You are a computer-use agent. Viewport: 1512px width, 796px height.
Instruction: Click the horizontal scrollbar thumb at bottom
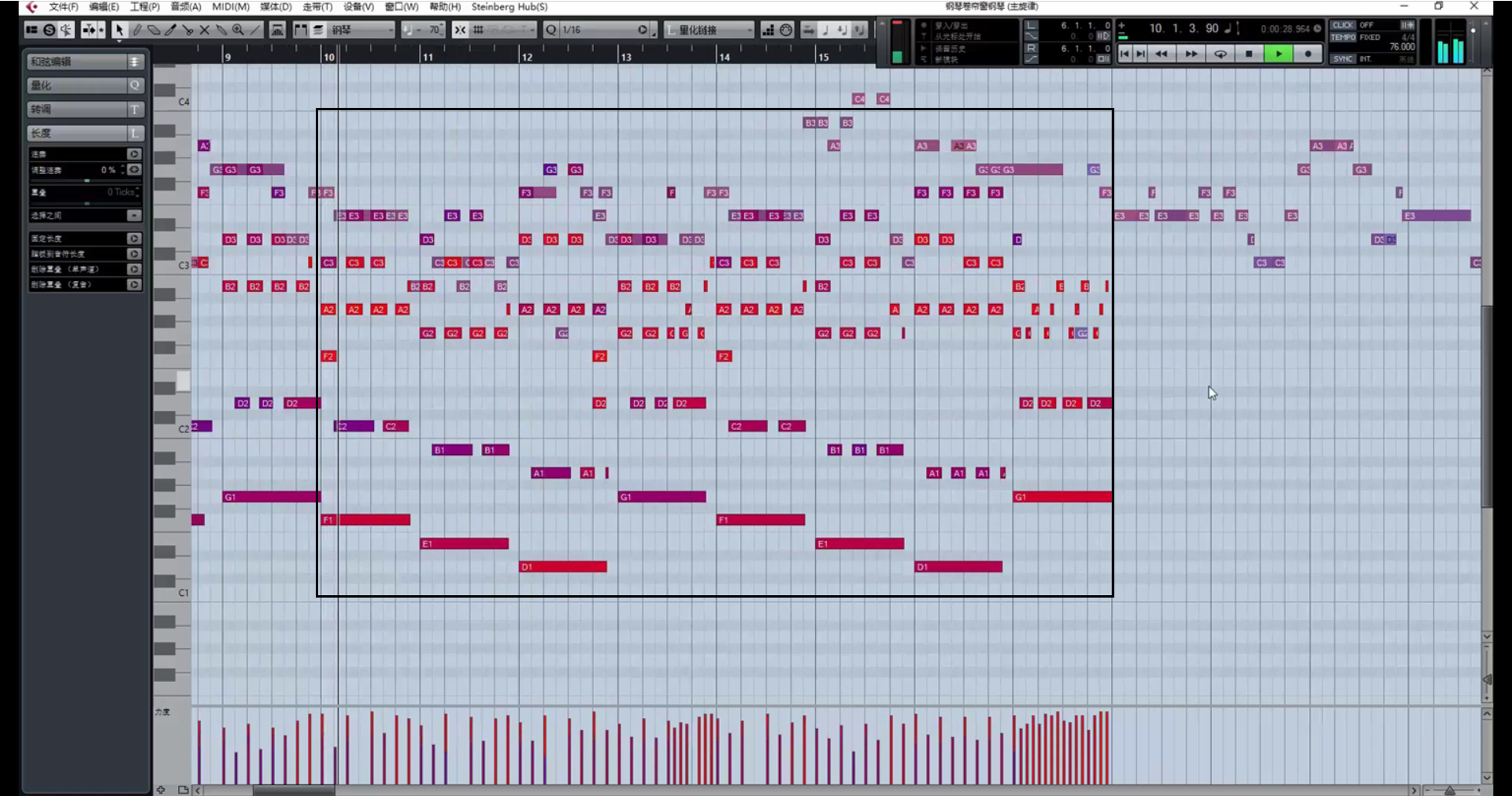(293, 790)
